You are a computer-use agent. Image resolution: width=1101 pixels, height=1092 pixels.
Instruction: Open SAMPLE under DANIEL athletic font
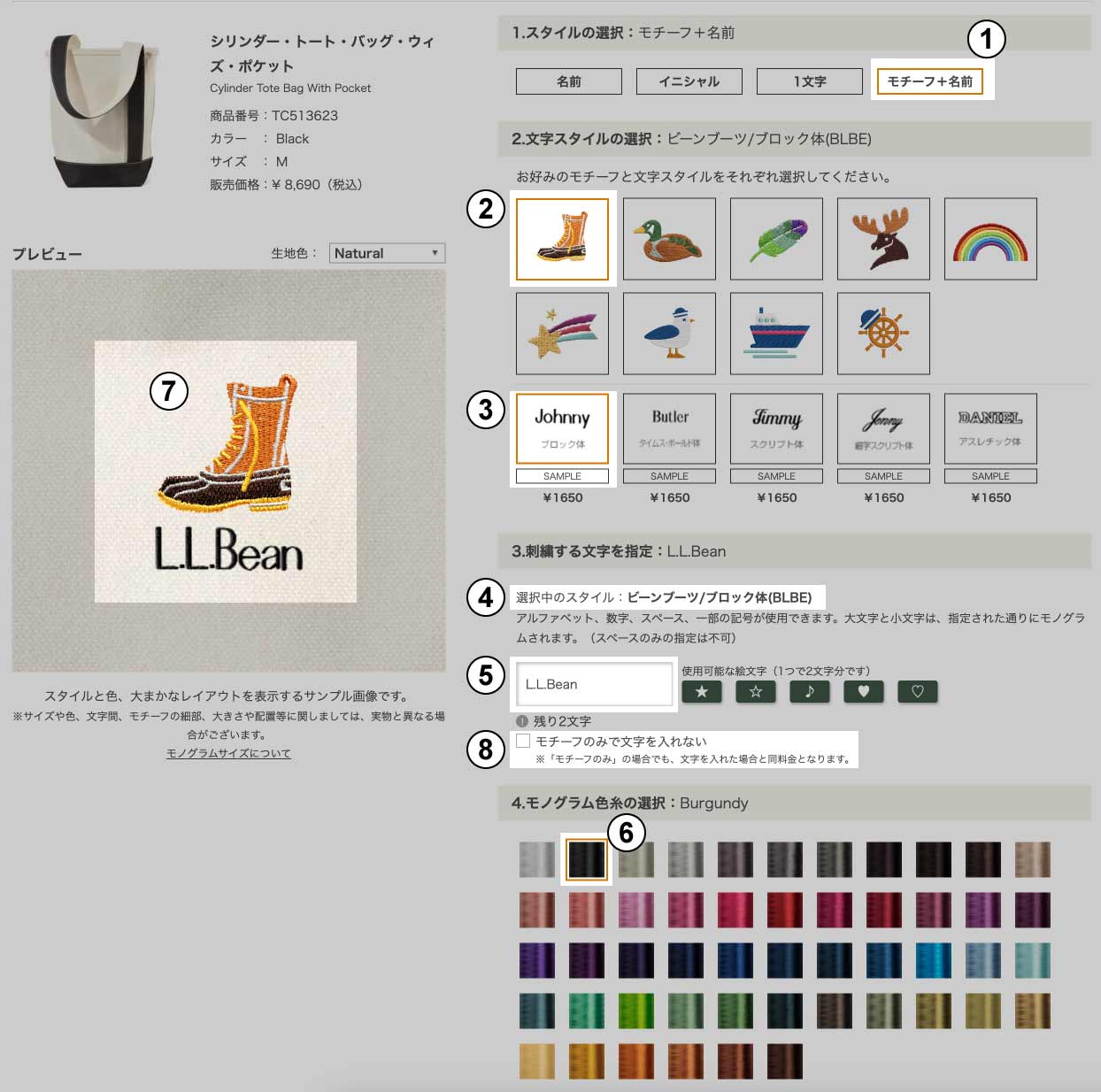(x=990, y=476)
